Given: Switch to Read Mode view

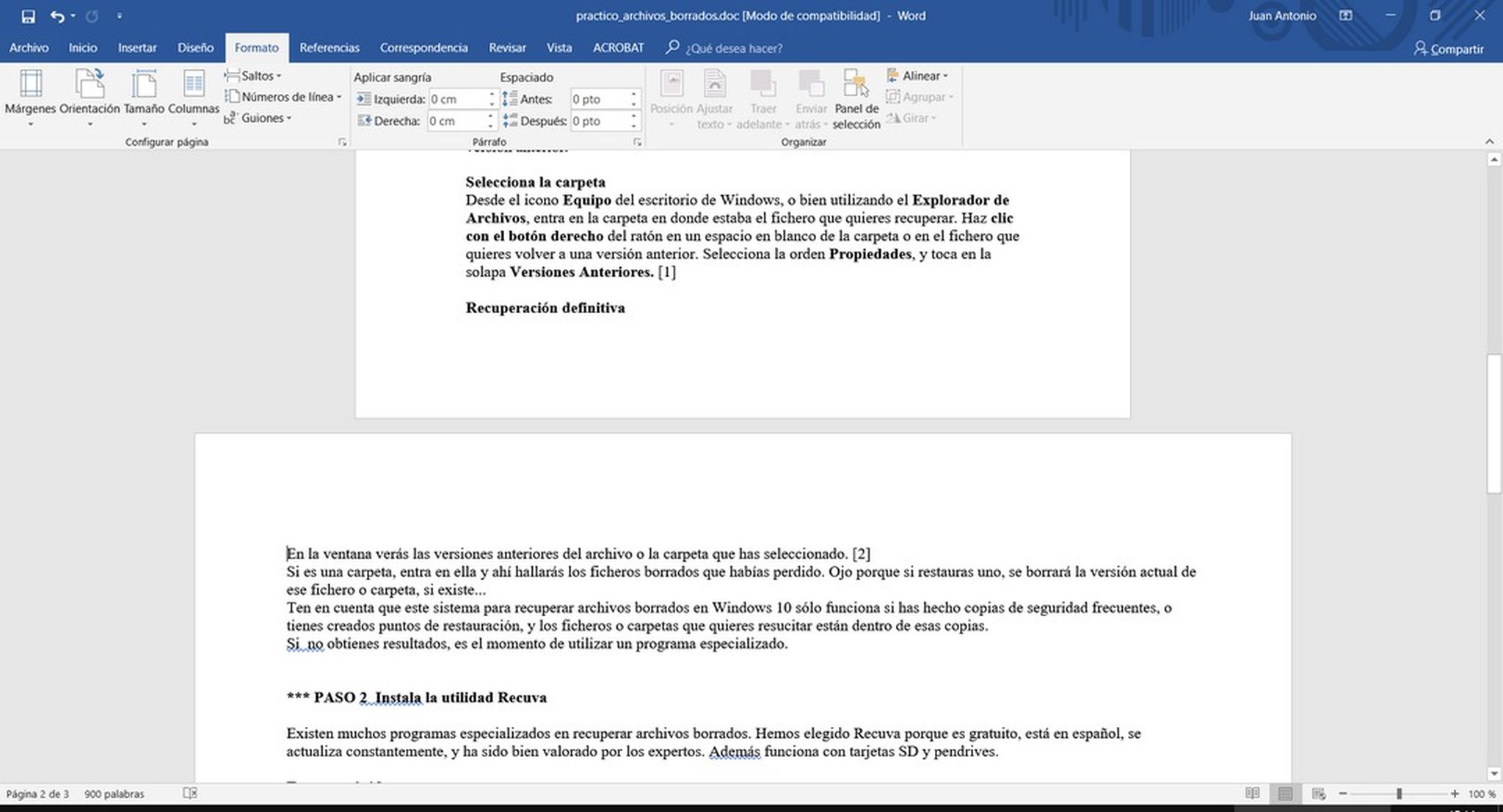Looking at the screenshot, I should pos(1253,794).
